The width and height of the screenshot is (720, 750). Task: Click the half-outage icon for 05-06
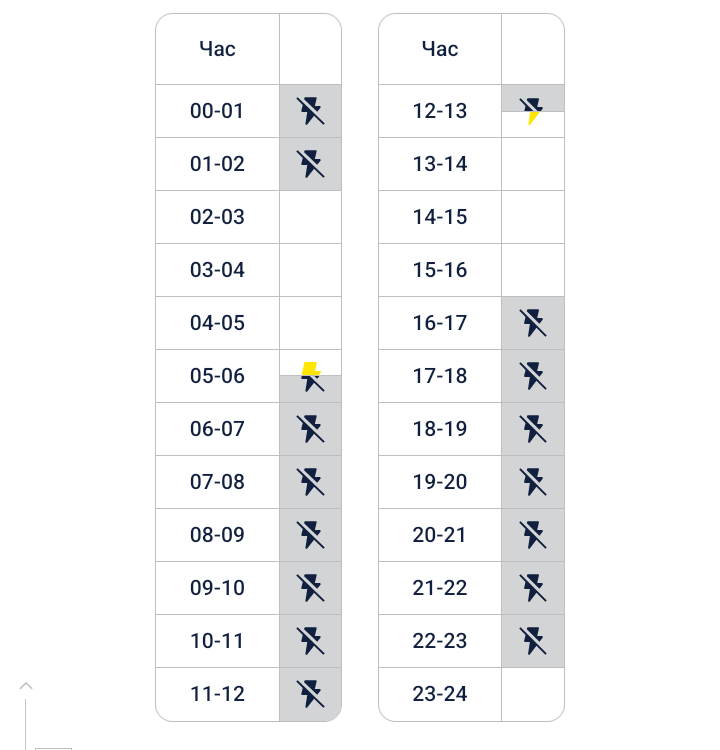pos(311,376)
